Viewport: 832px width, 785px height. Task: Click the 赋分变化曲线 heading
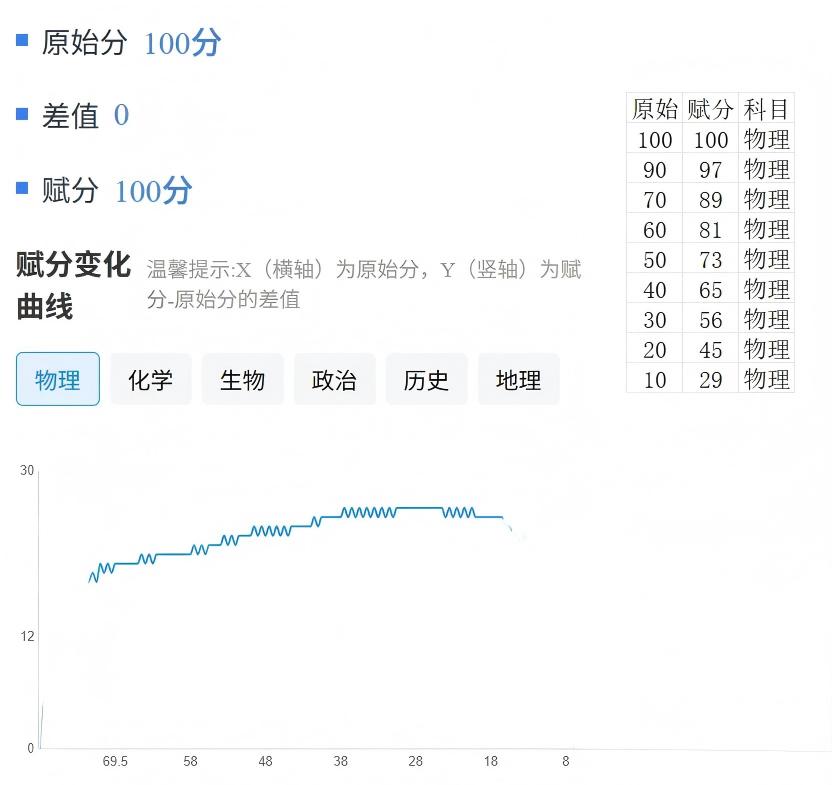73,286
